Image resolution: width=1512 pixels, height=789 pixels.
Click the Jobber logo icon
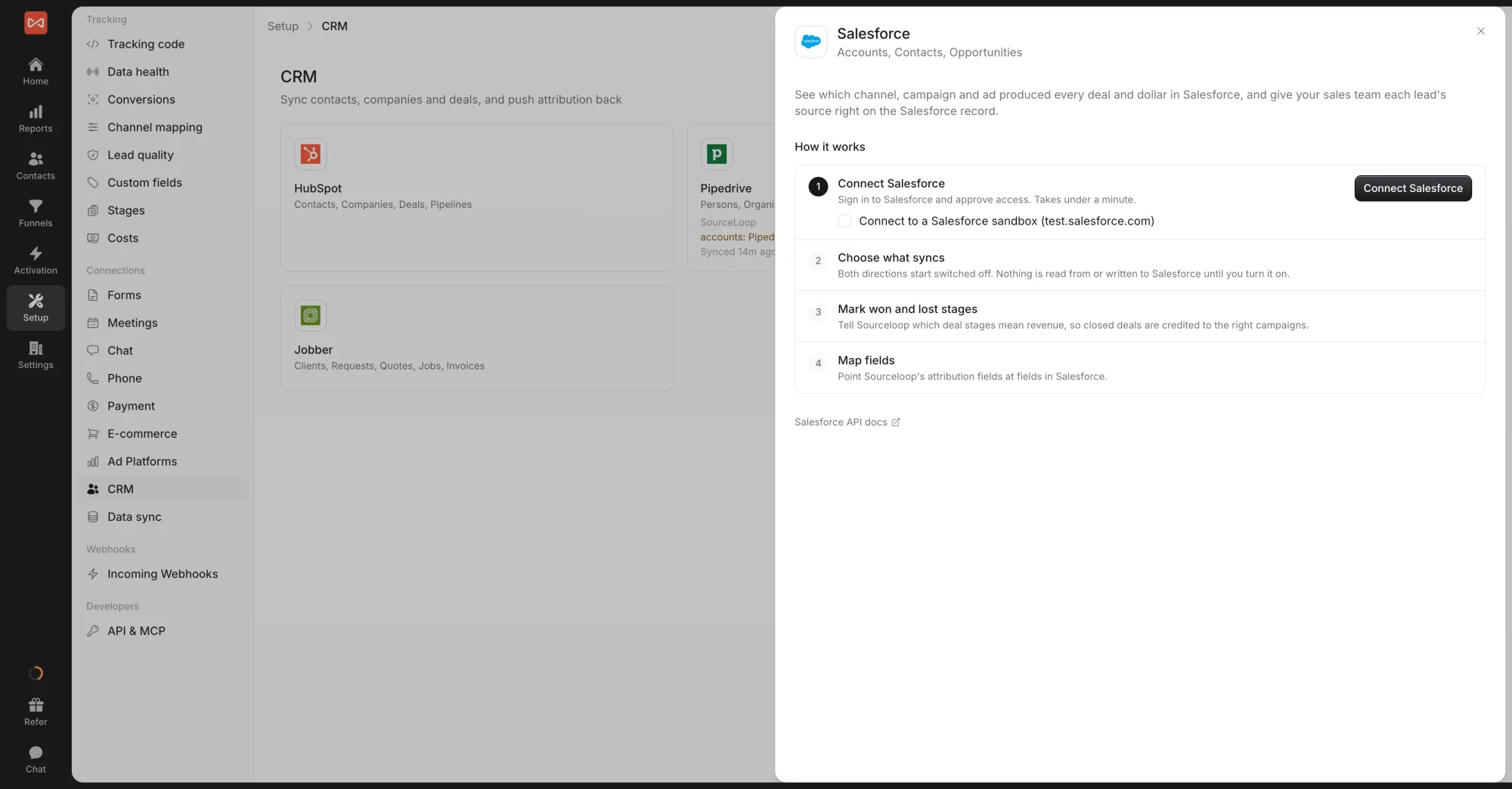[310, 315]
